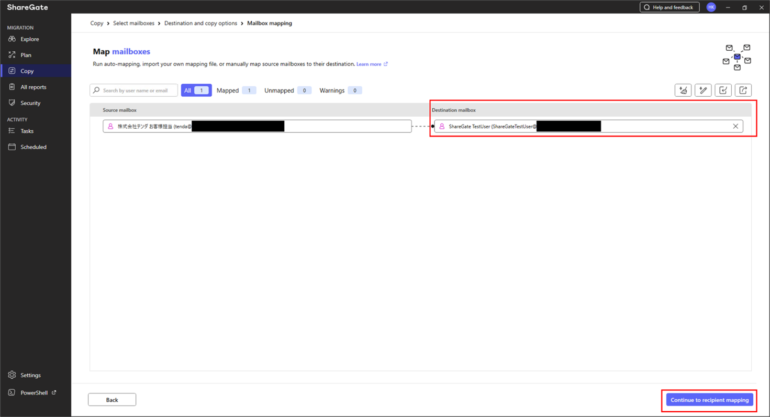Screen dimensions: 770x417
Task: Click the search by user name field
Action: pyautogui.click(x=134, y=90)
